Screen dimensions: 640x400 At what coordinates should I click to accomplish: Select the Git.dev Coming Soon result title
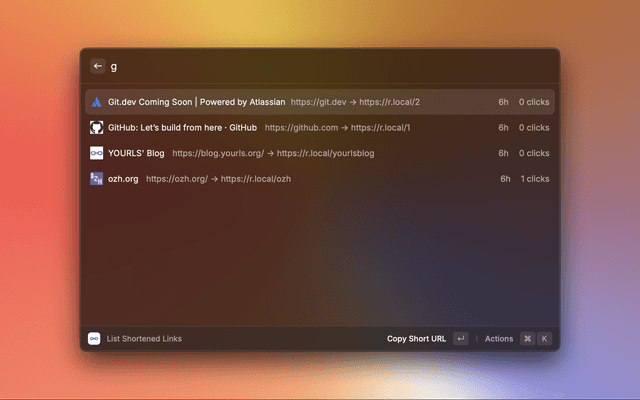196,102
